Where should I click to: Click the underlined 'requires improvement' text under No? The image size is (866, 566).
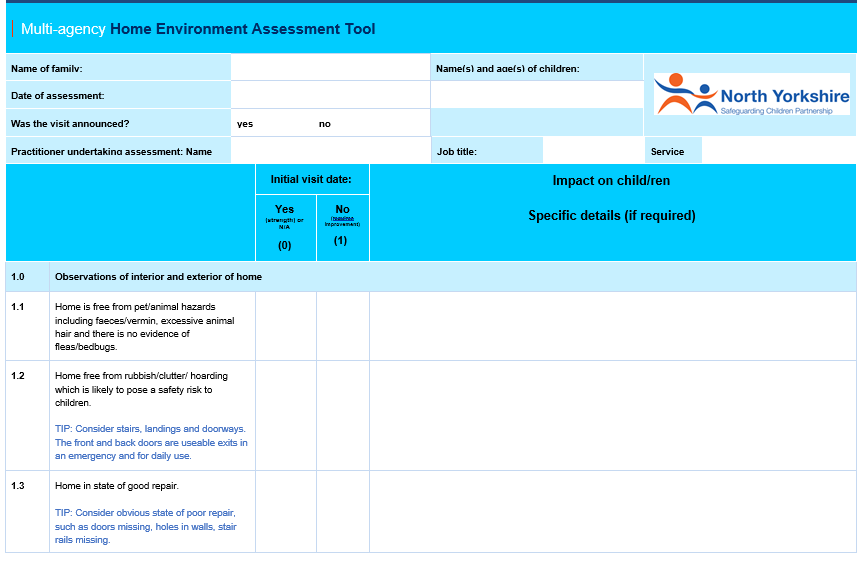[343, 221]
